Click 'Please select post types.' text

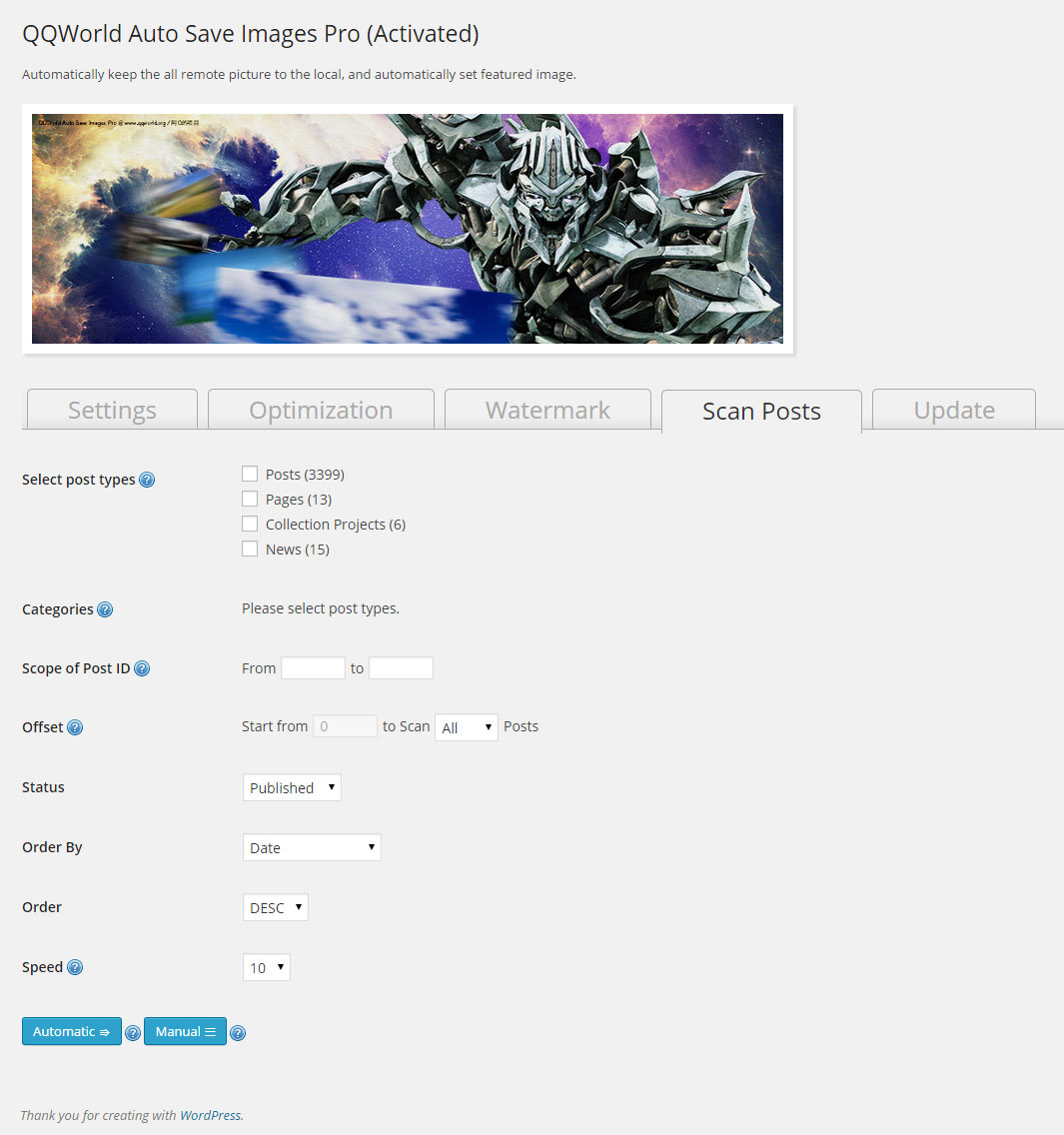(321, 608)
